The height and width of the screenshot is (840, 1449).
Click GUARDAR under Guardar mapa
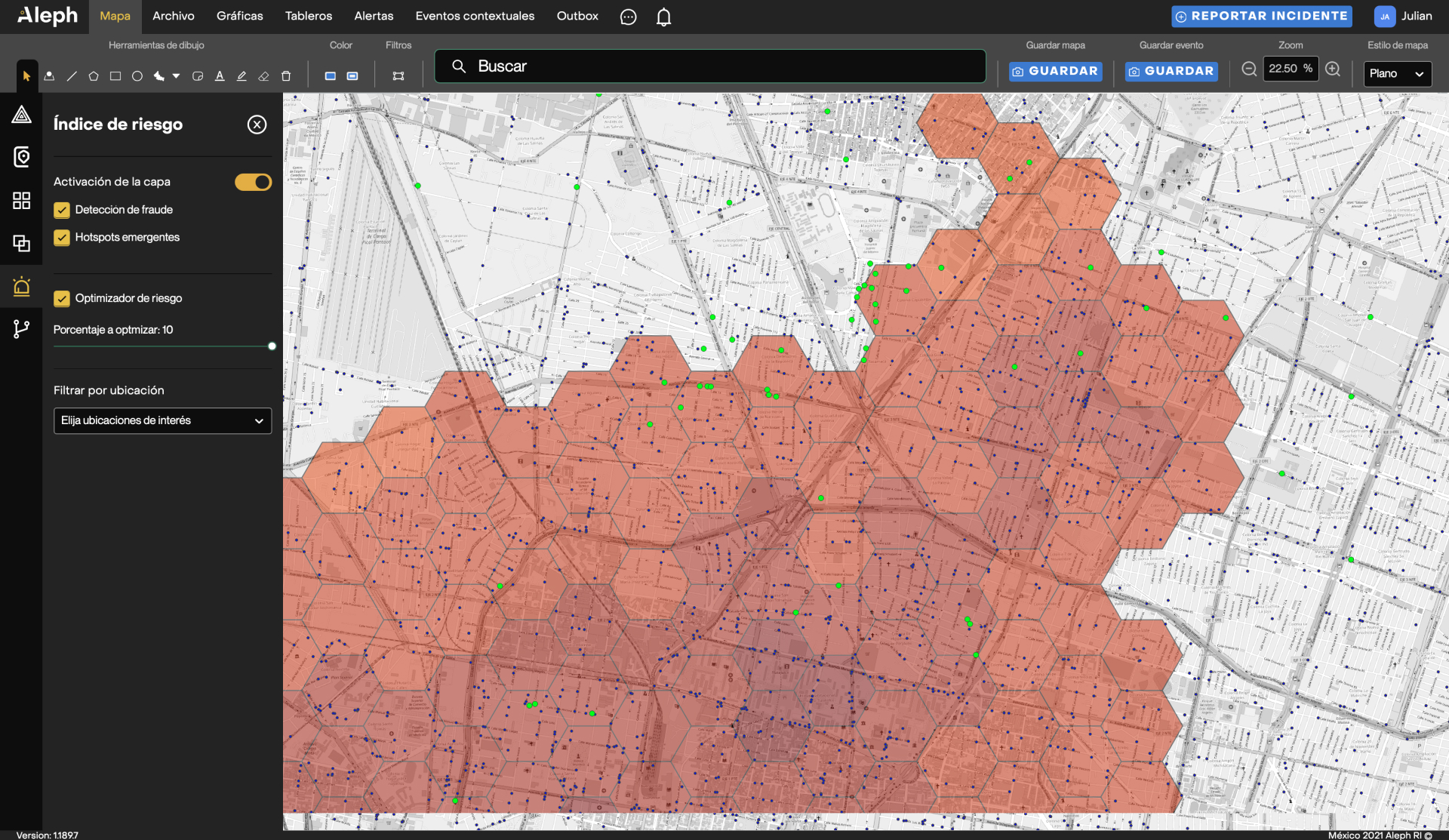pos(1056,71)
